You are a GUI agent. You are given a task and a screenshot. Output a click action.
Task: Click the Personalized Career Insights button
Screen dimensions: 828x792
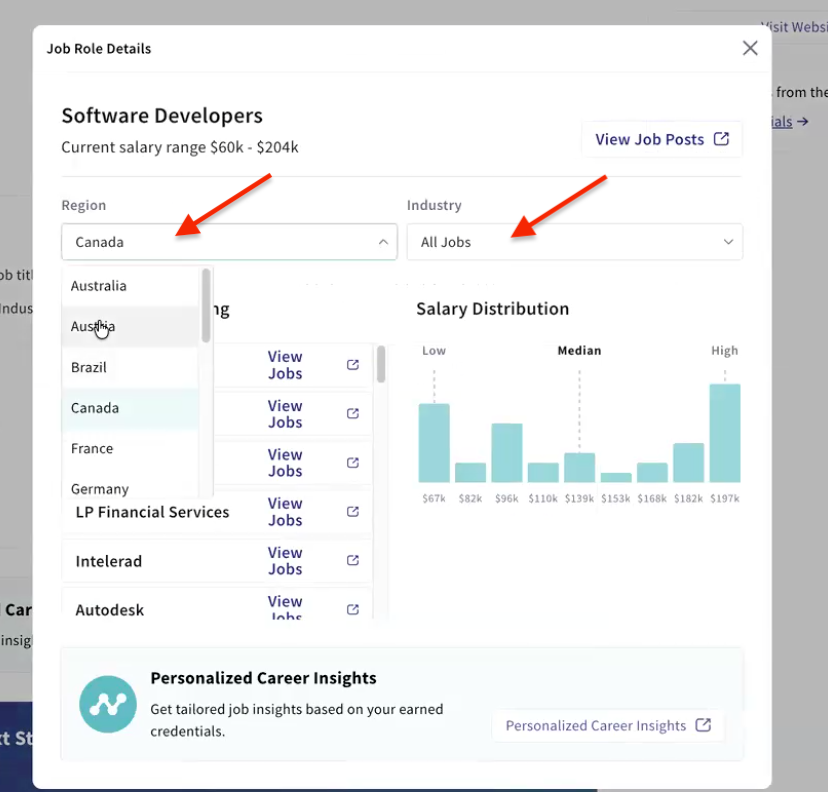[x=608, y=725]
